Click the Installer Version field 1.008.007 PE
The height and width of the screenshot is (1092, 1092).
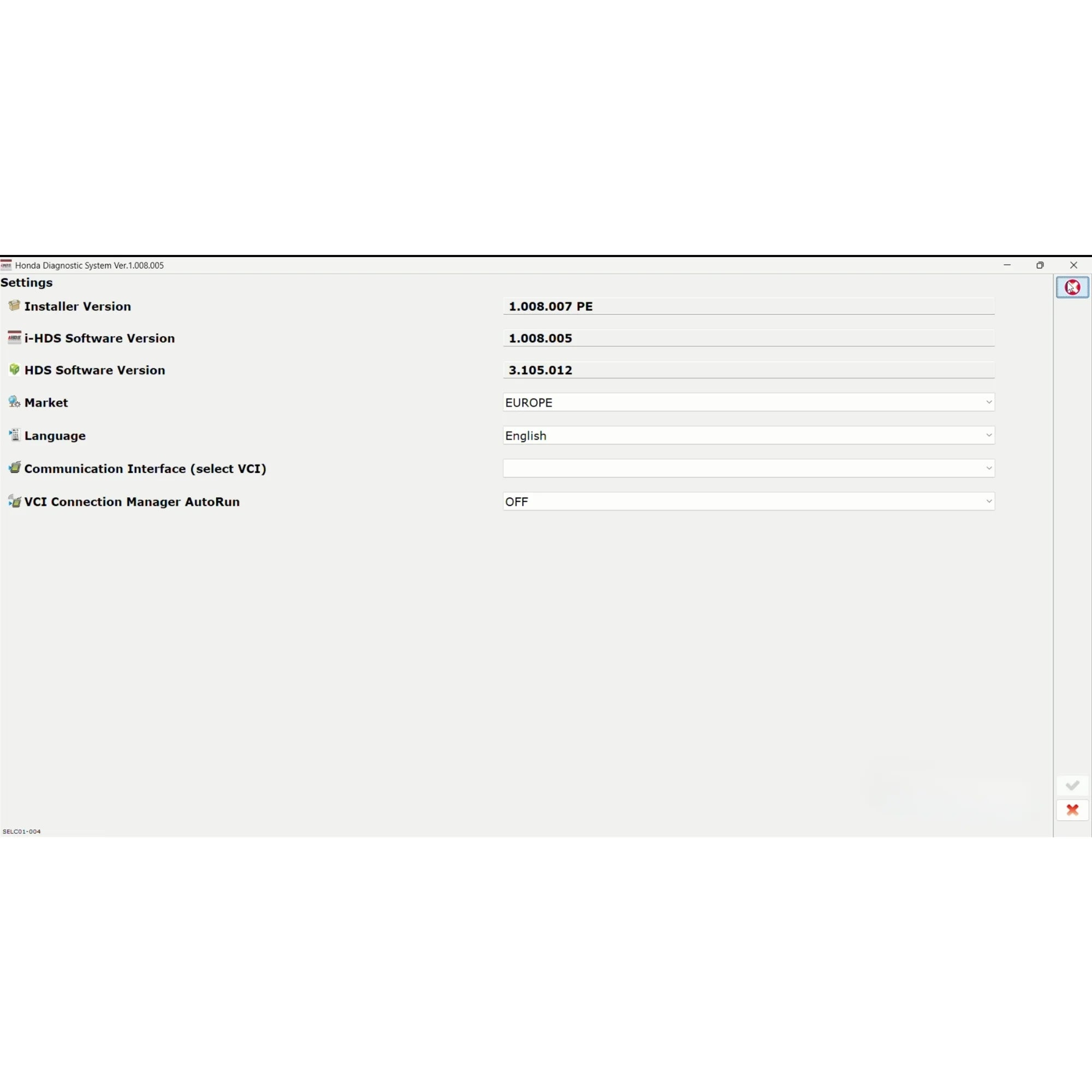(749, 306)
